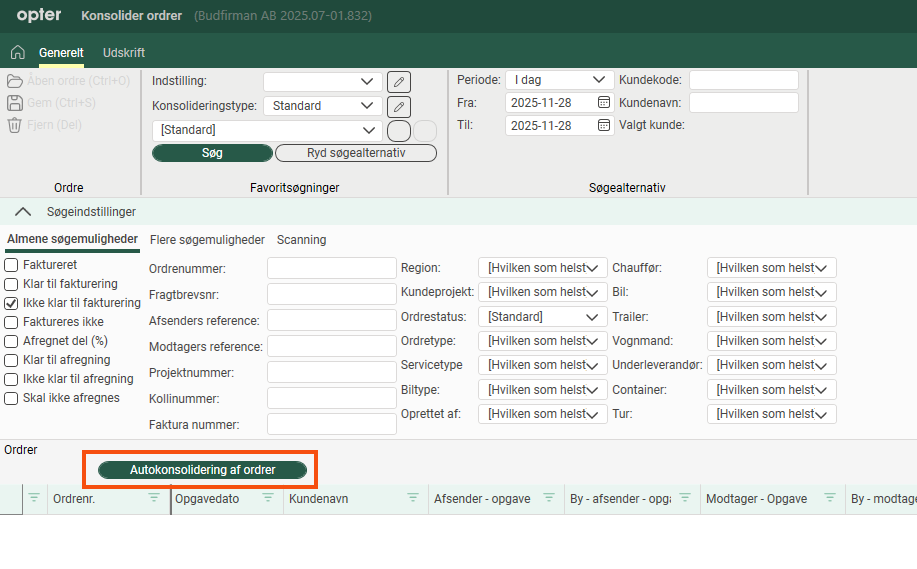Click the filter icon in Kundenavn column
This screenshot has width=917, height=569.
pos(413,498)
